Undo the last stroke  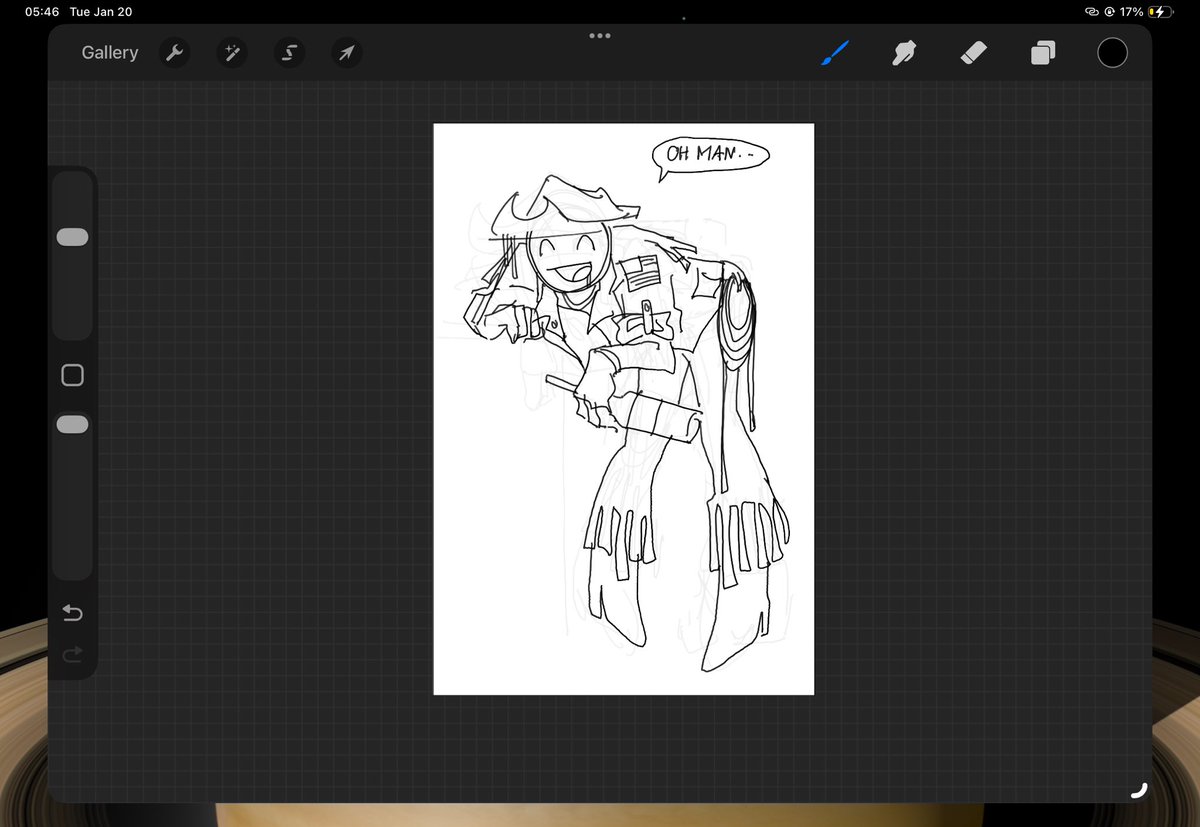click(73, 613)
